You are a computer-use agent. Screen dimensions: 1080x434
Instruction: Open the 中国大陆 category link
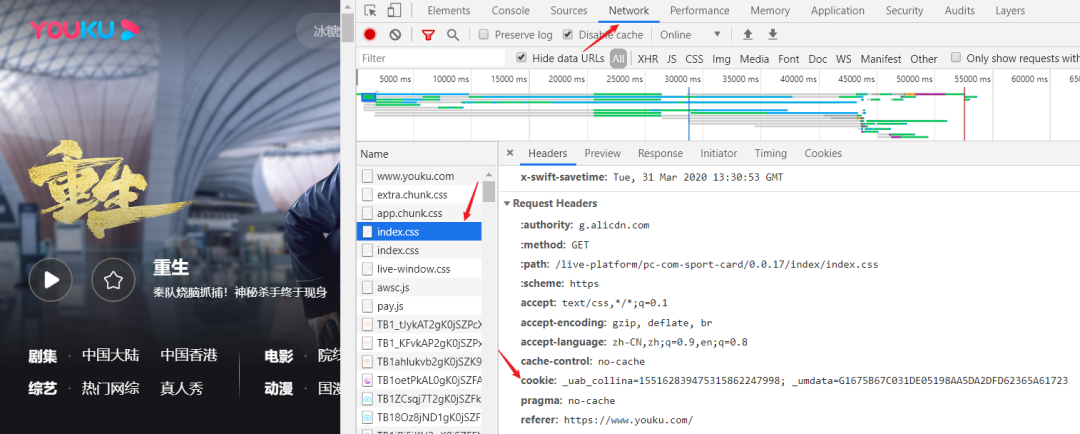pos(110,355)
